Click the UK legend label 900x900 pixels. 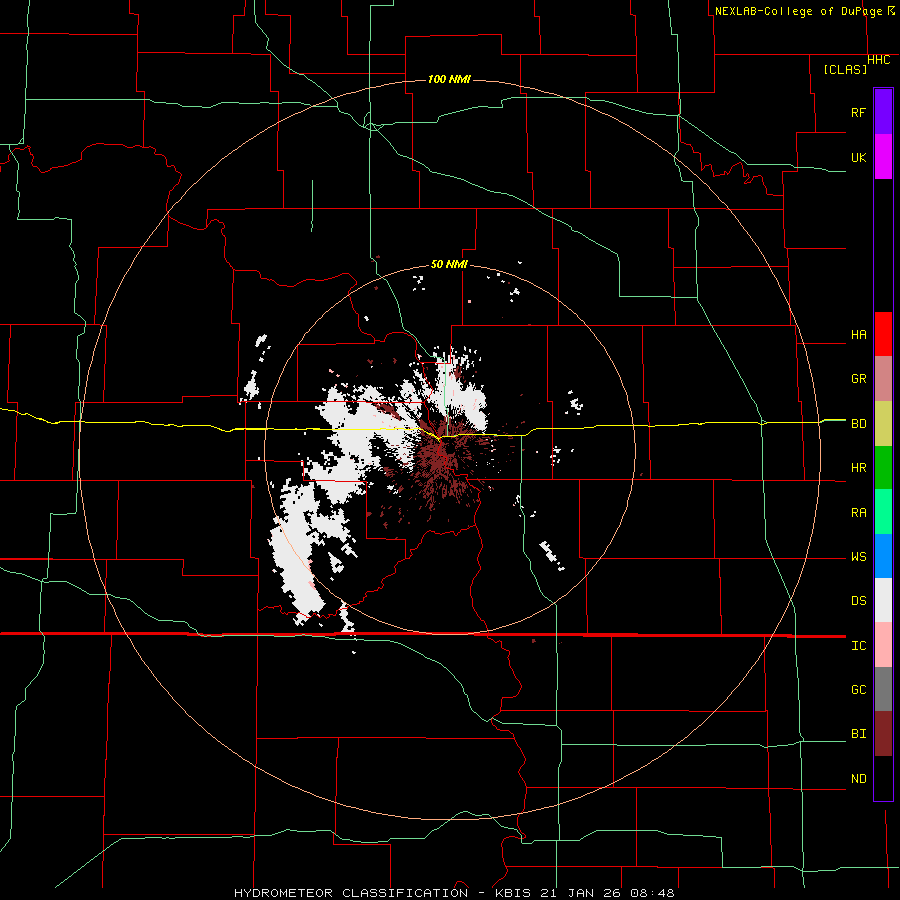pyautogui.click(x=859, y=157)
